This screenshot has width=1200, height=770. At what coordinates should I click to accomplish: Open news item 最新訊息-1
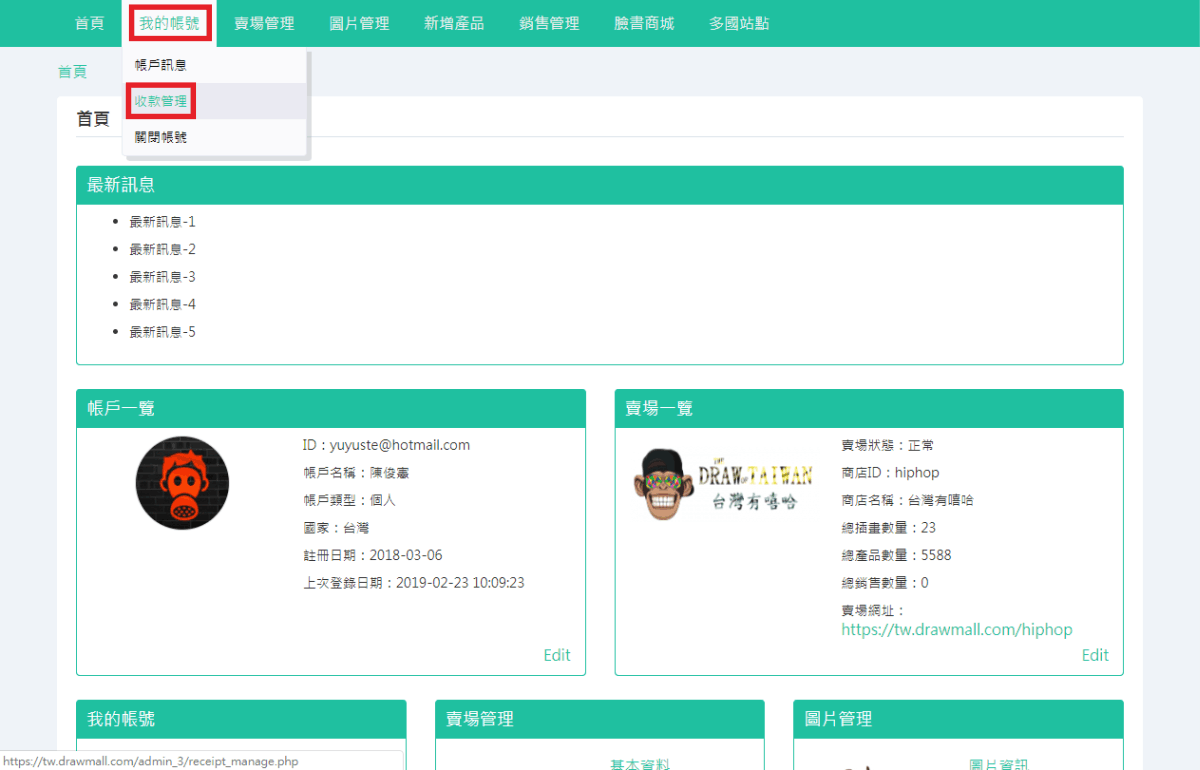coord(163,221)
